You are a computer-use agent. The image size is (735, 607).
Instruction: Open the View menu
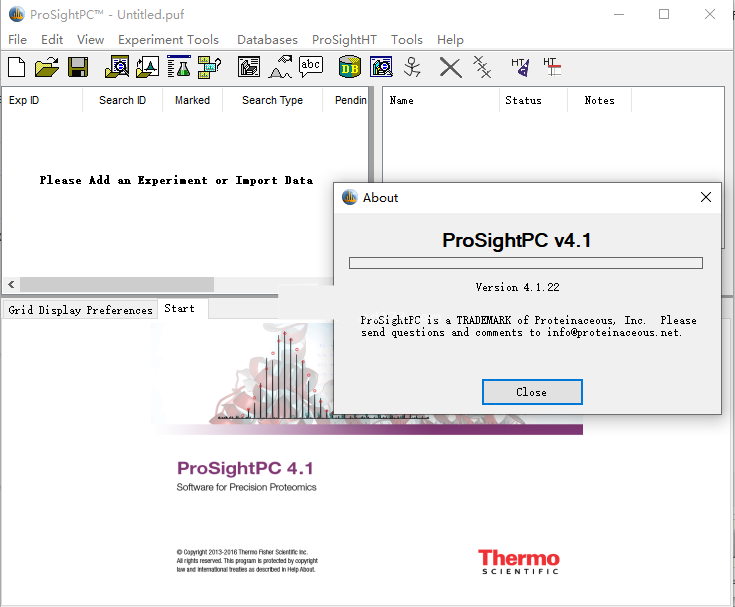90,40
